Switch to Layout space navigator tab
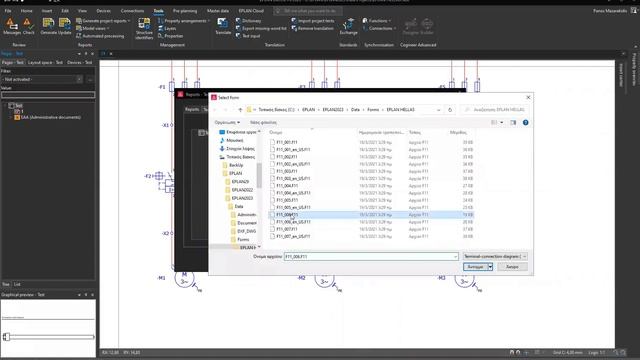 pos(45,62)
